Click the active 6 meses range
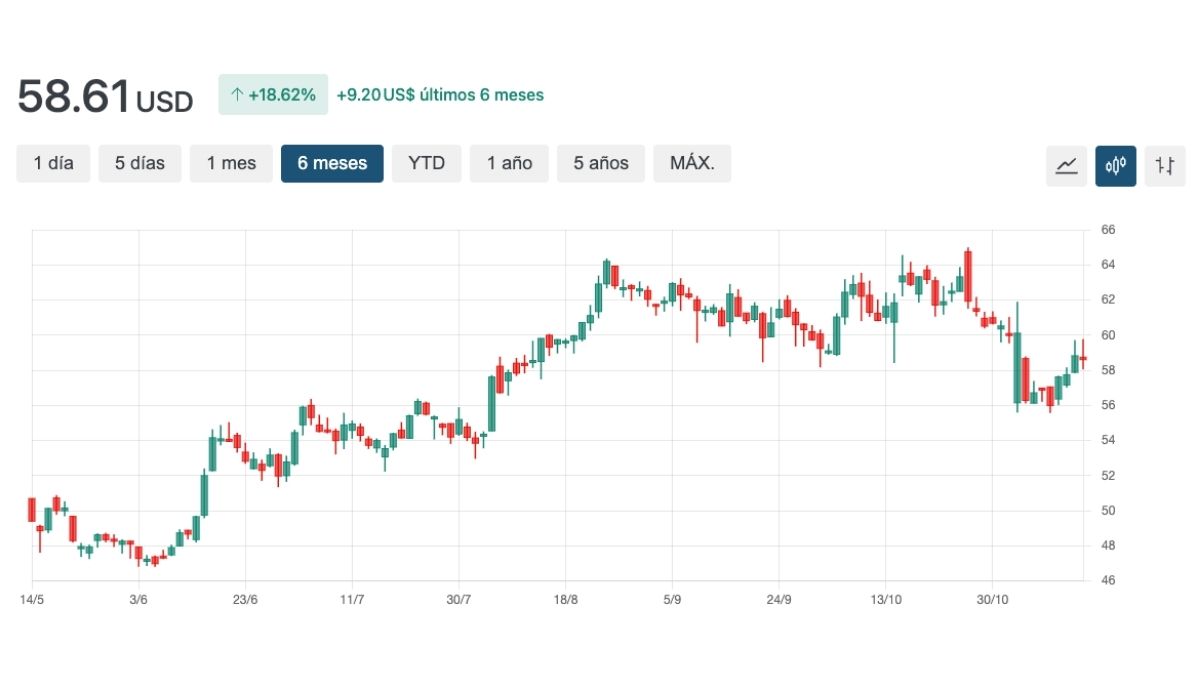The width and height of the screenshot is (1200, 675). pyautogui.click(x=332, y=163)
